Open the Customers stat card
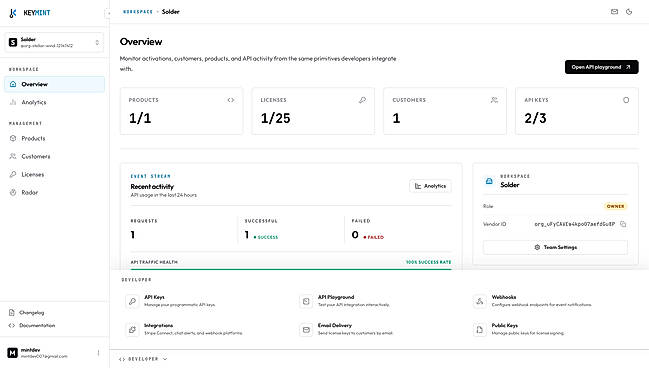Image resolution: width=649 pixels, height=368 pixels. pos(445,111)
